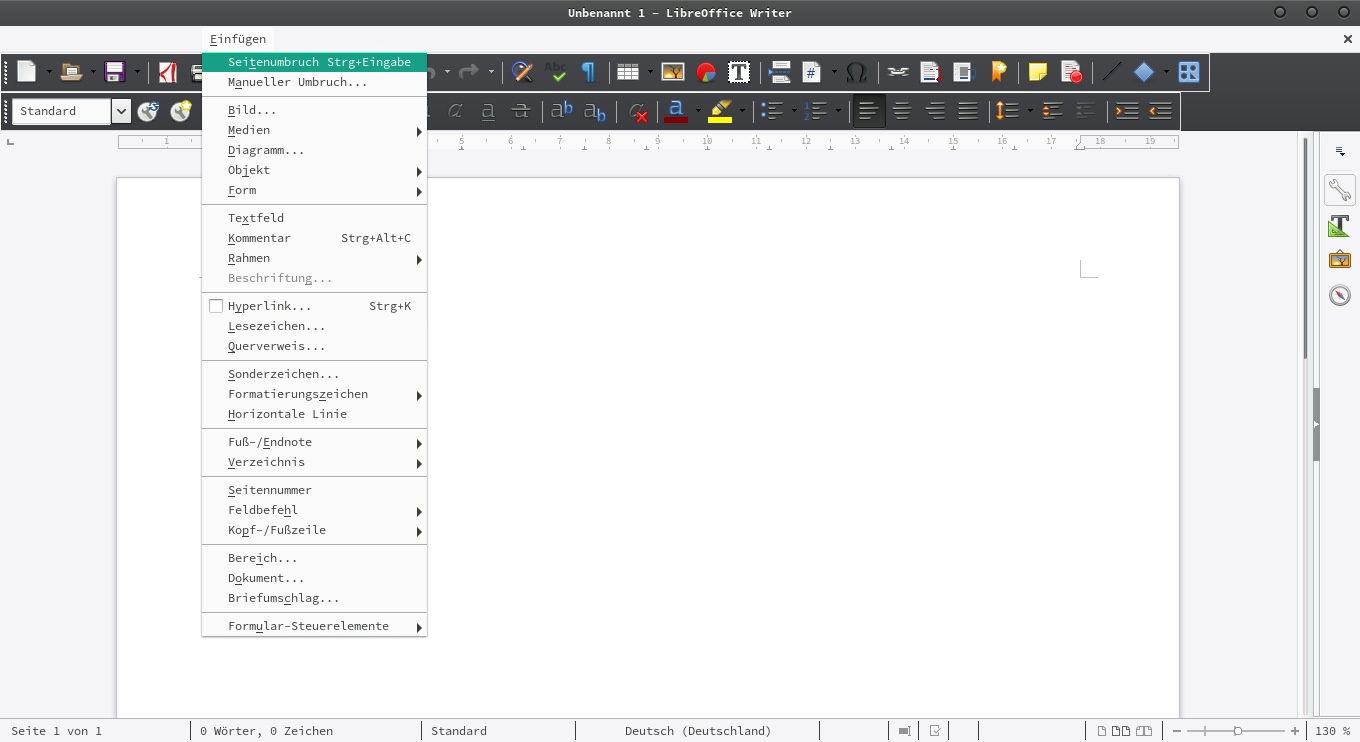Insert a comment with the yellow note icon
This screenshot has height=742, width=1360.
click(1038, 72)
